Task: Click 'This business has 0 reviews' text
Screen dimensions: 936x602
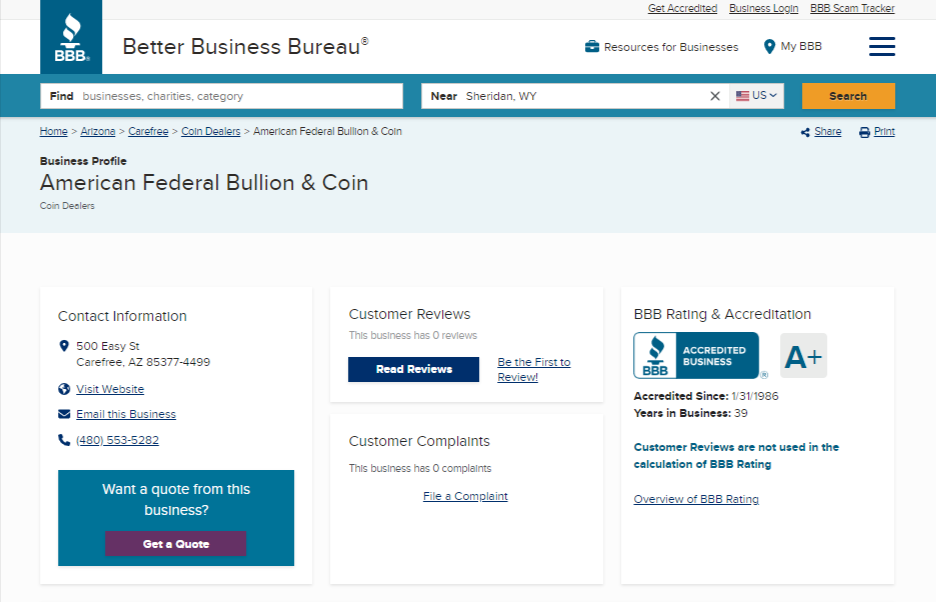Action: pyautogui.click(x=413, y=336)
